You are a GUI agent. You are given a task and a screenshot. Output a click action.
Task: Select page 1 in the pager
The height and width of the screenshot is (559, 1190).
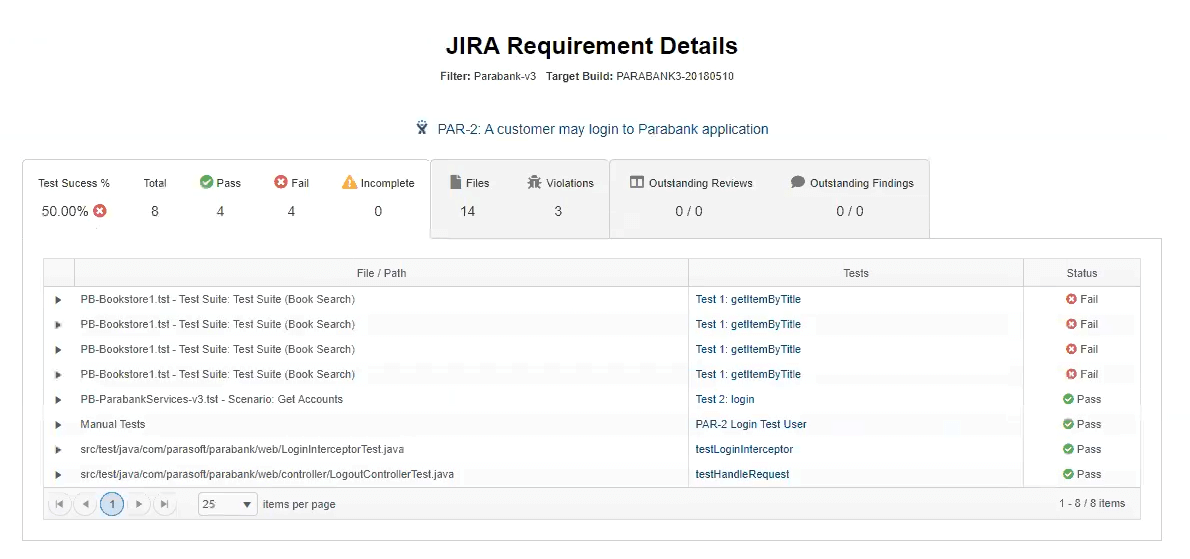(112, 504)
